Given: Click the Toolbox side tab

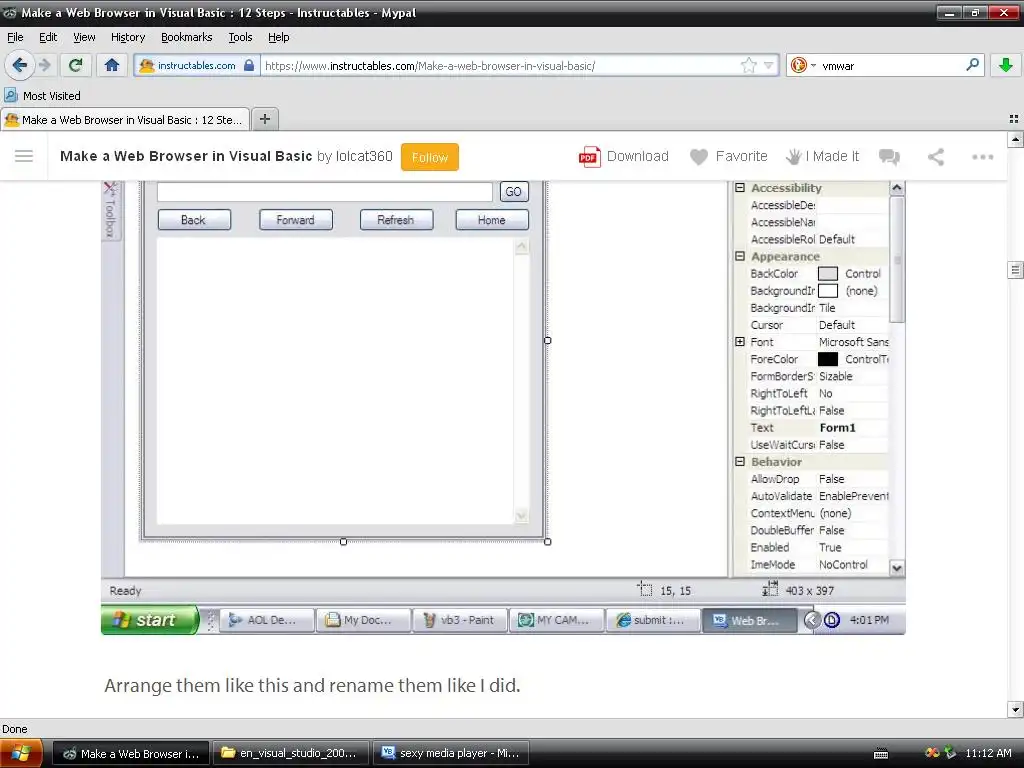Looking at the screenshot, I should 110,211.
